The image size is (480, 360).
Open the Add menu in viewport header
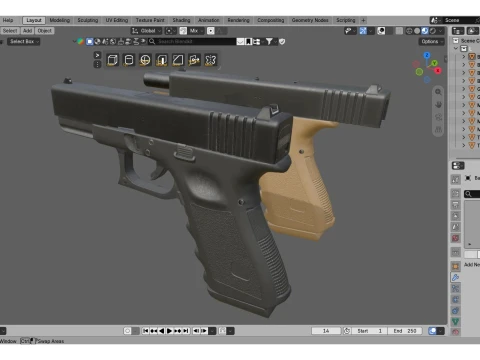[x=27, y=31]
